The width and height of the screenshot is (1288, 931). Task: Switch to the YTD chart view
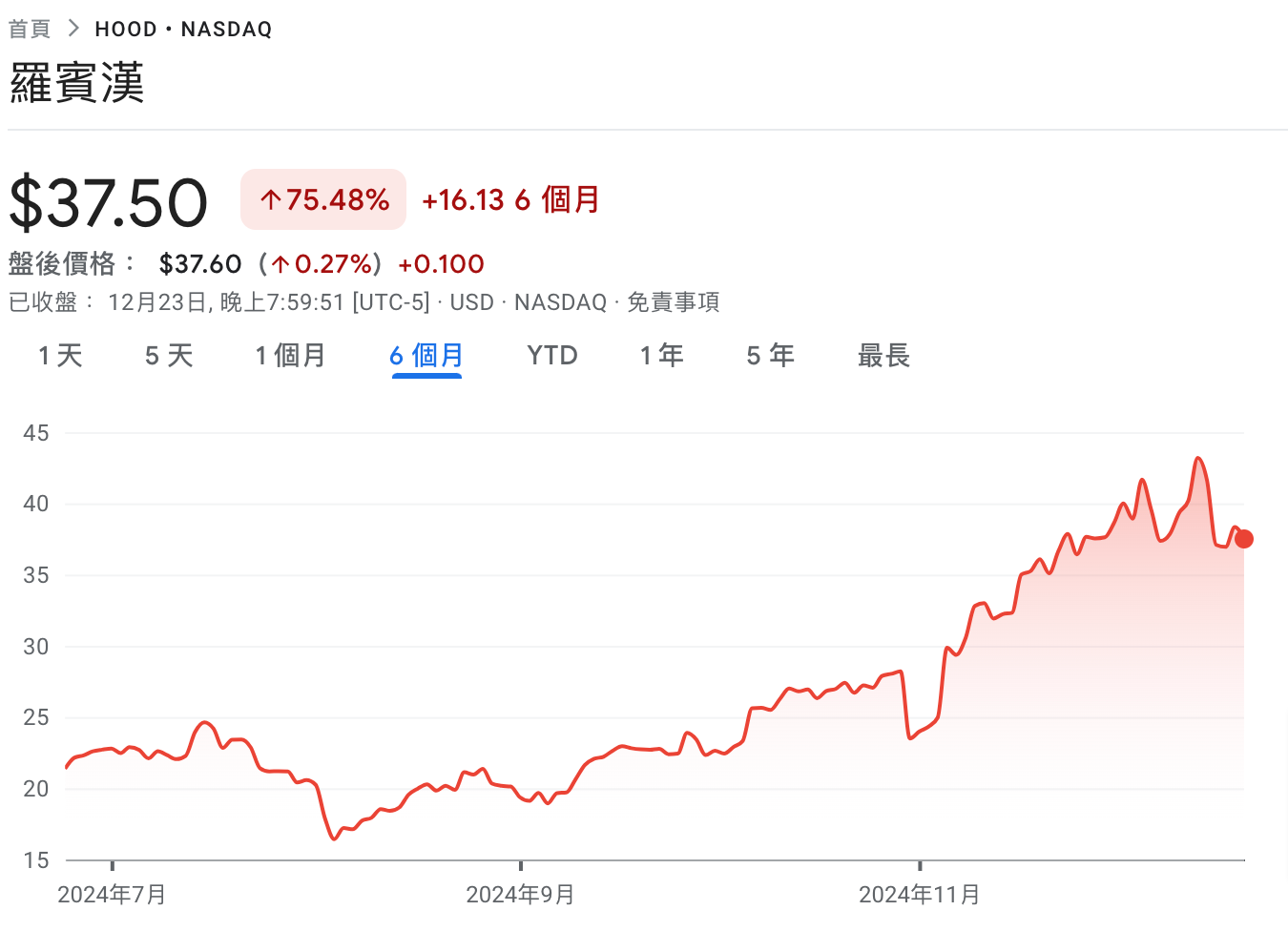(x=552, y=356)
